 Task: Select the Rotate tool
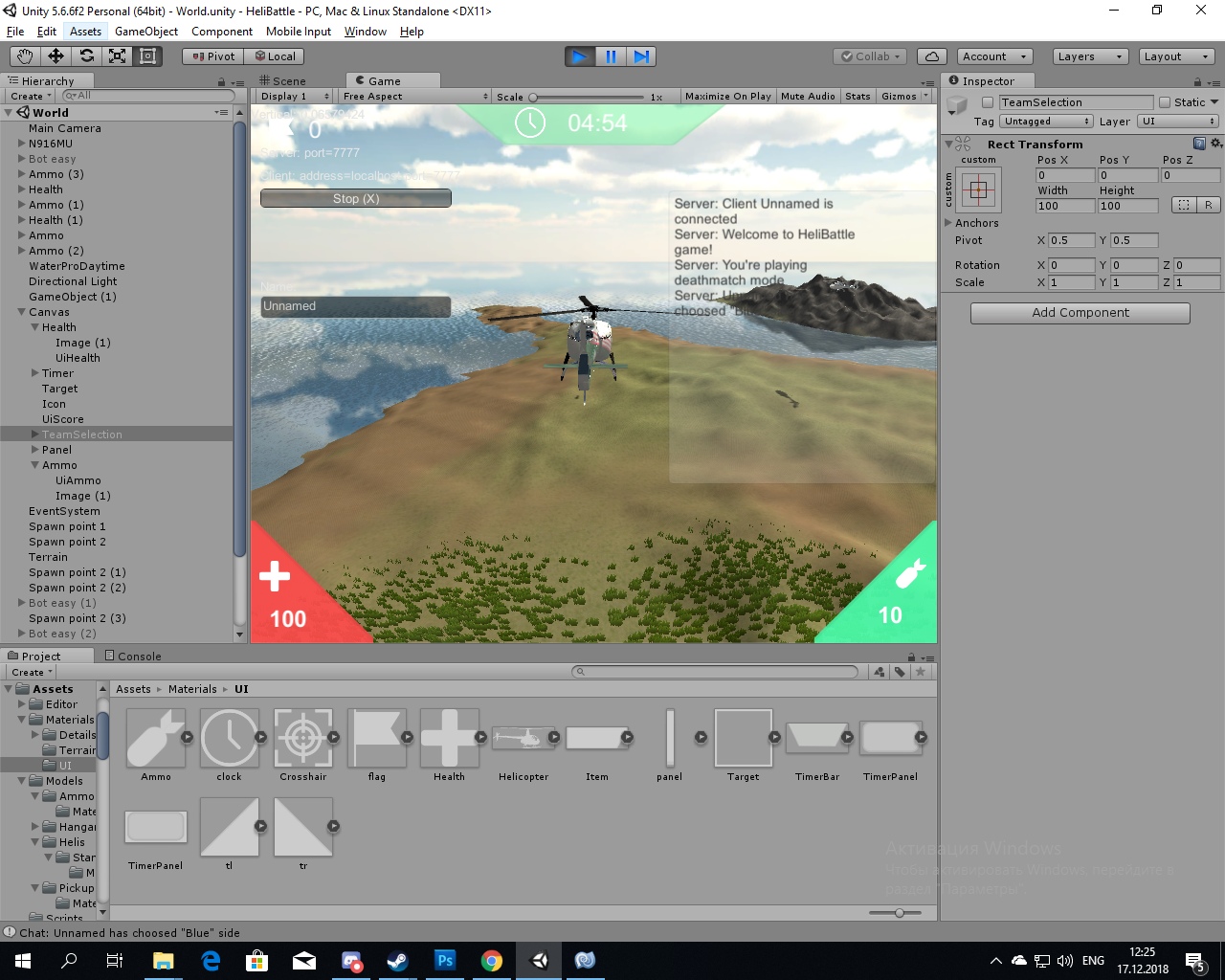[86, 56]
